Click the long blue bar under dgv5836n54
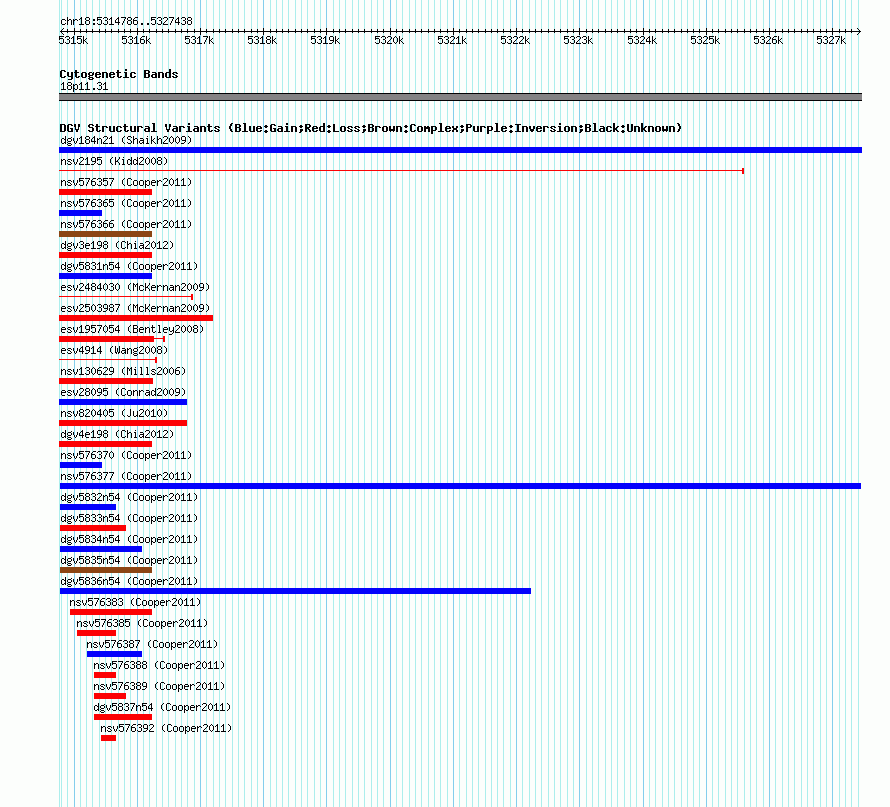 pyautogui.click(x=295, y=591)
